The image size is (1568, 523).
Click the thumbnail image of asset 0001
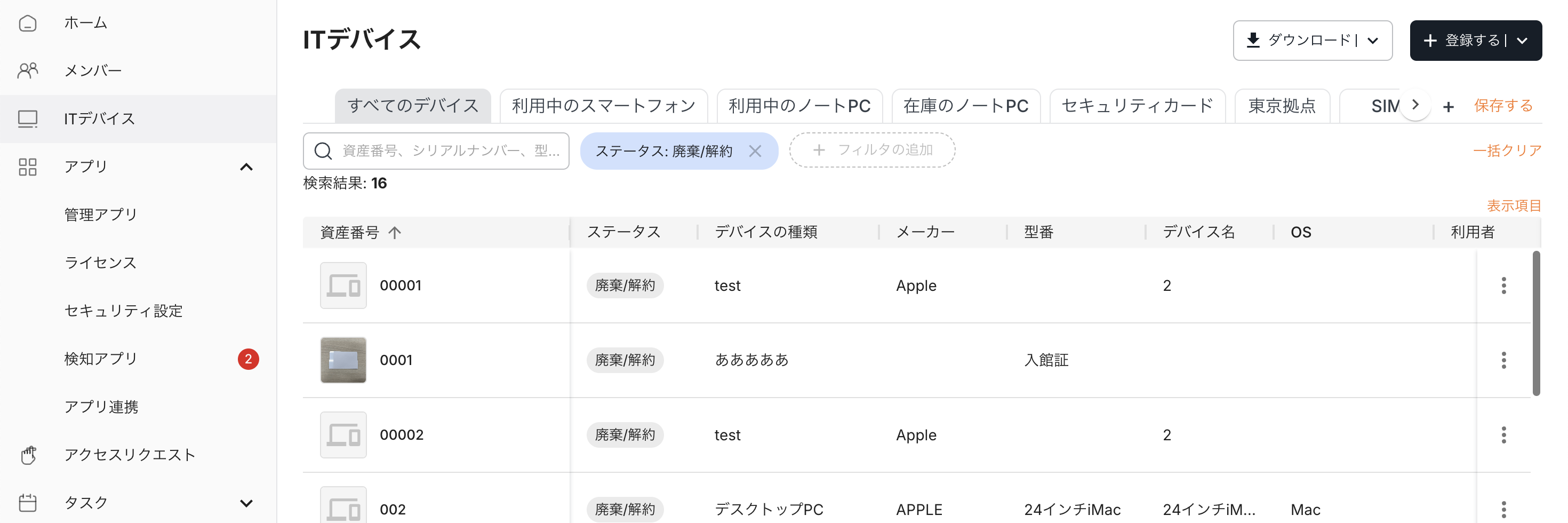(343, 360)
